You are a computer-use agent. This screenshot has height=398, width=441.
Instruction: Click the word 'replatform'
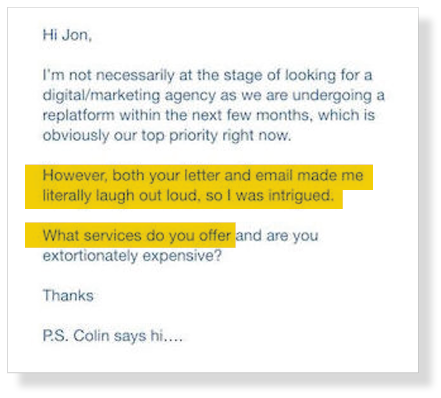click(x=78, y=116)
